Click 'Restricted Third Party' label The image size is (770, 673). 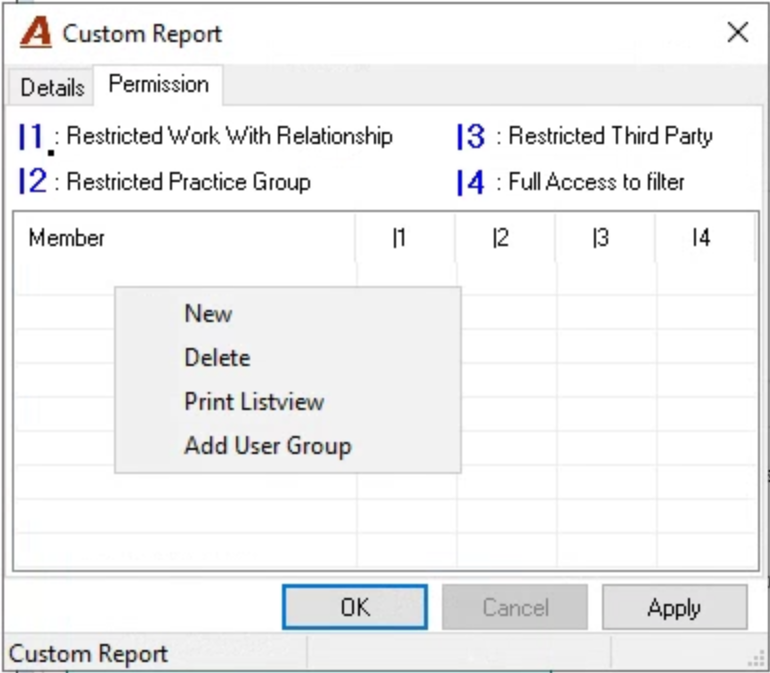coord(610,136)
